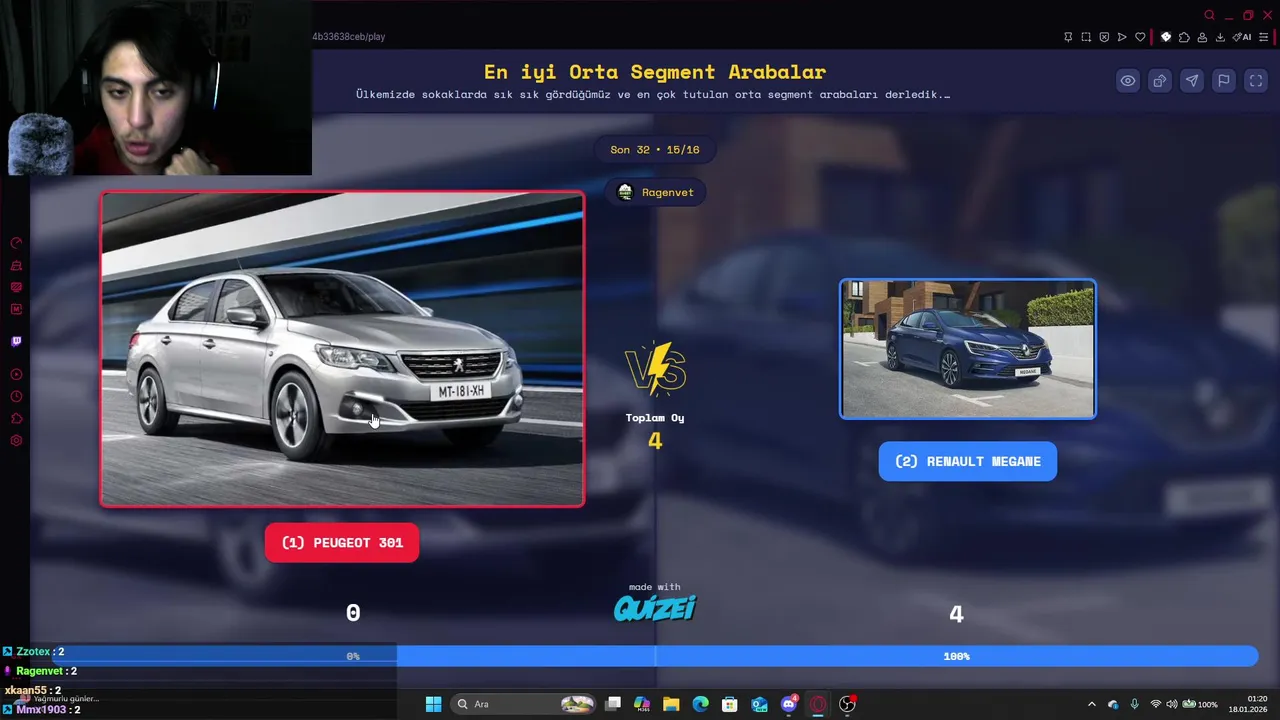Click the address bar URL

tap(349, 37)
